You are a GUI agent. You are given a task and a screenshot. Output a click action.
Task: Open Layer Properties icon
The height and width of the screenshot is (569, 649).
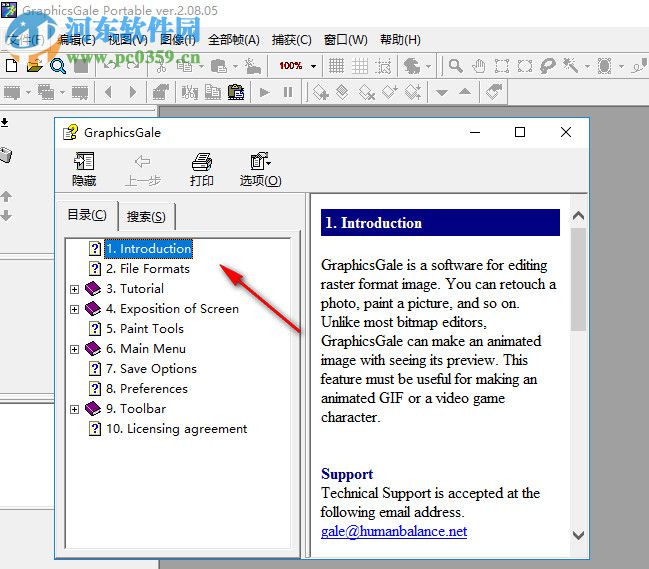point(494,92)
